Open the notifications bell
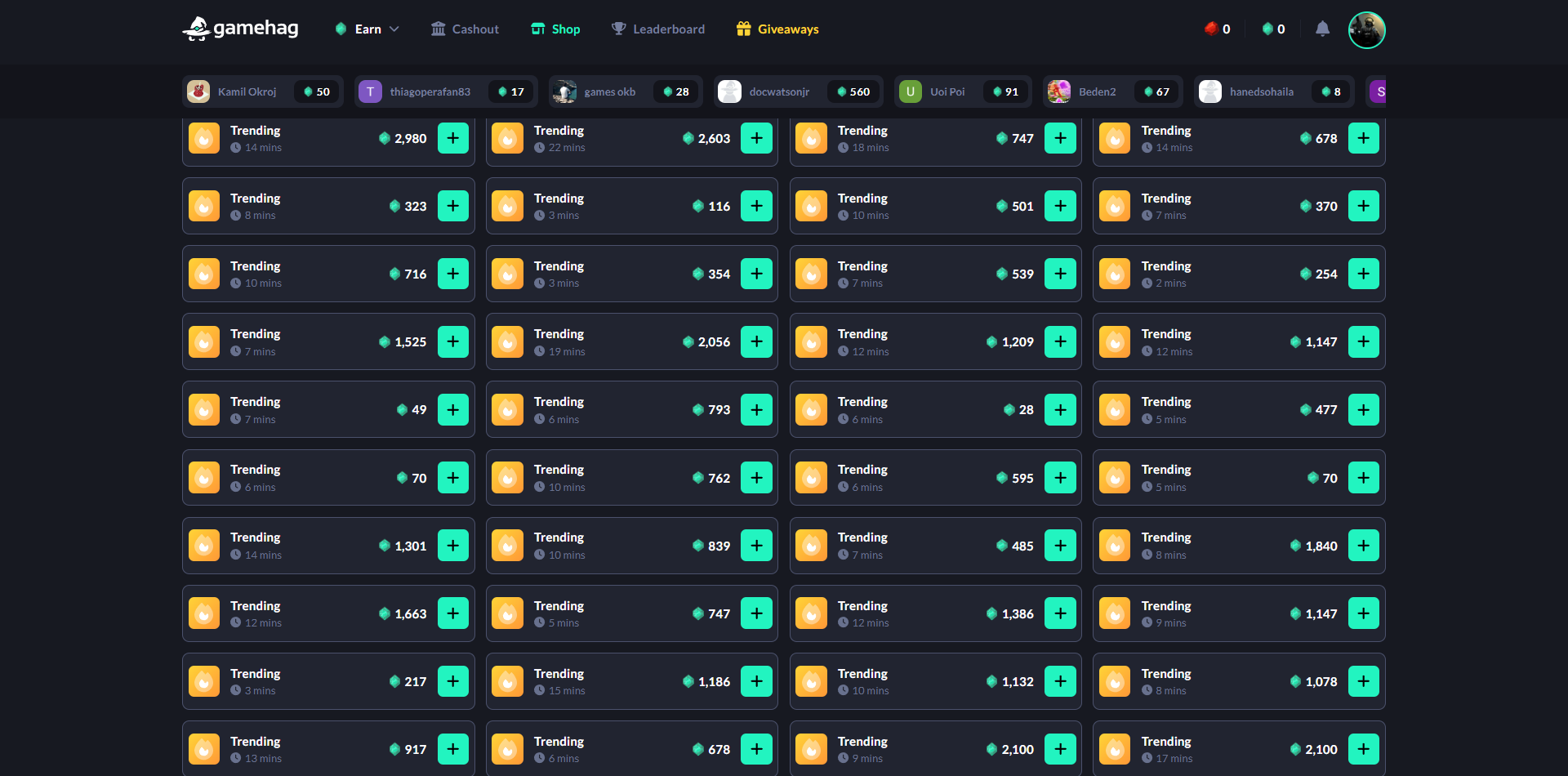 [x=1322, y=29]
